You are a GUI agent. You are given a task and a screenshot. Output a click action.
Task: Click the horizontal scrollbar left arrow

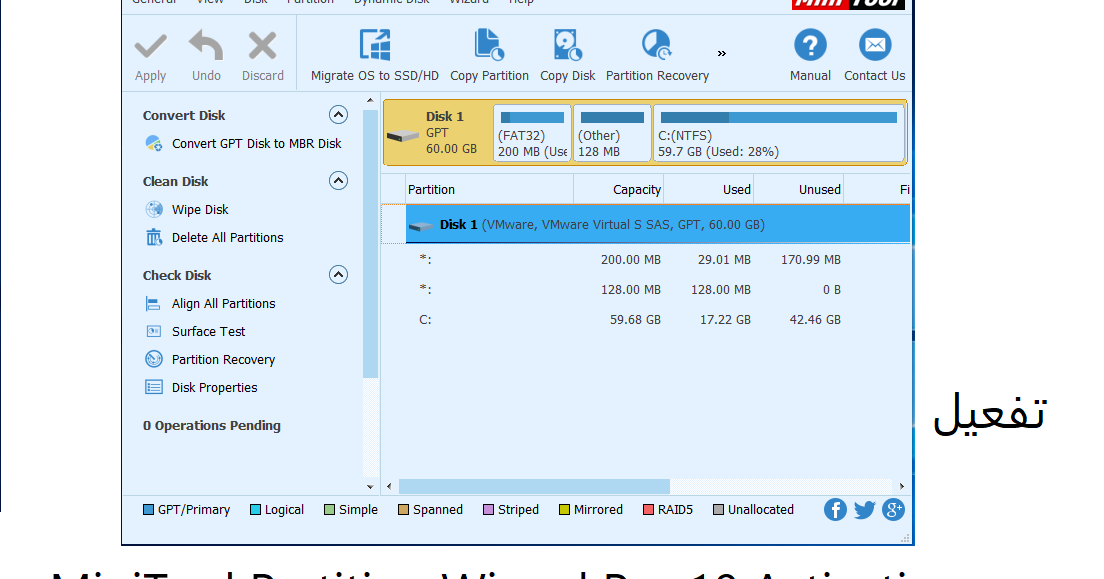[x=389, y=486]
